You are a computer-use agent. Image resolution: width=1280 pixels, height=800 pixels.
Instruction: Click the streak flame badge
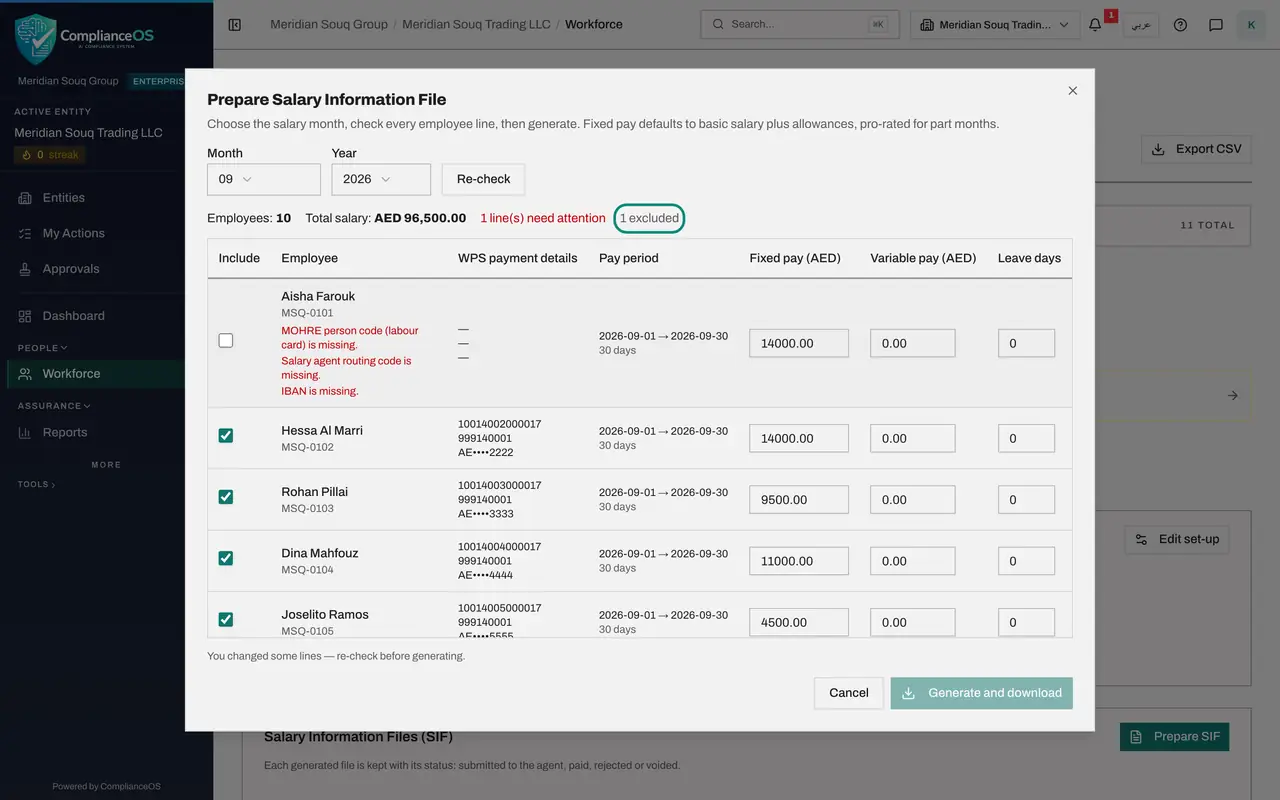tap(50, 155)
